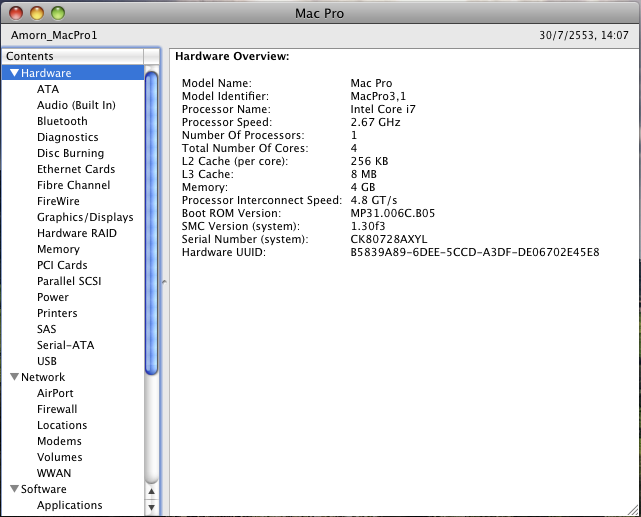Select Hardware RAID item
641x517 pixels.
[77, 233]
